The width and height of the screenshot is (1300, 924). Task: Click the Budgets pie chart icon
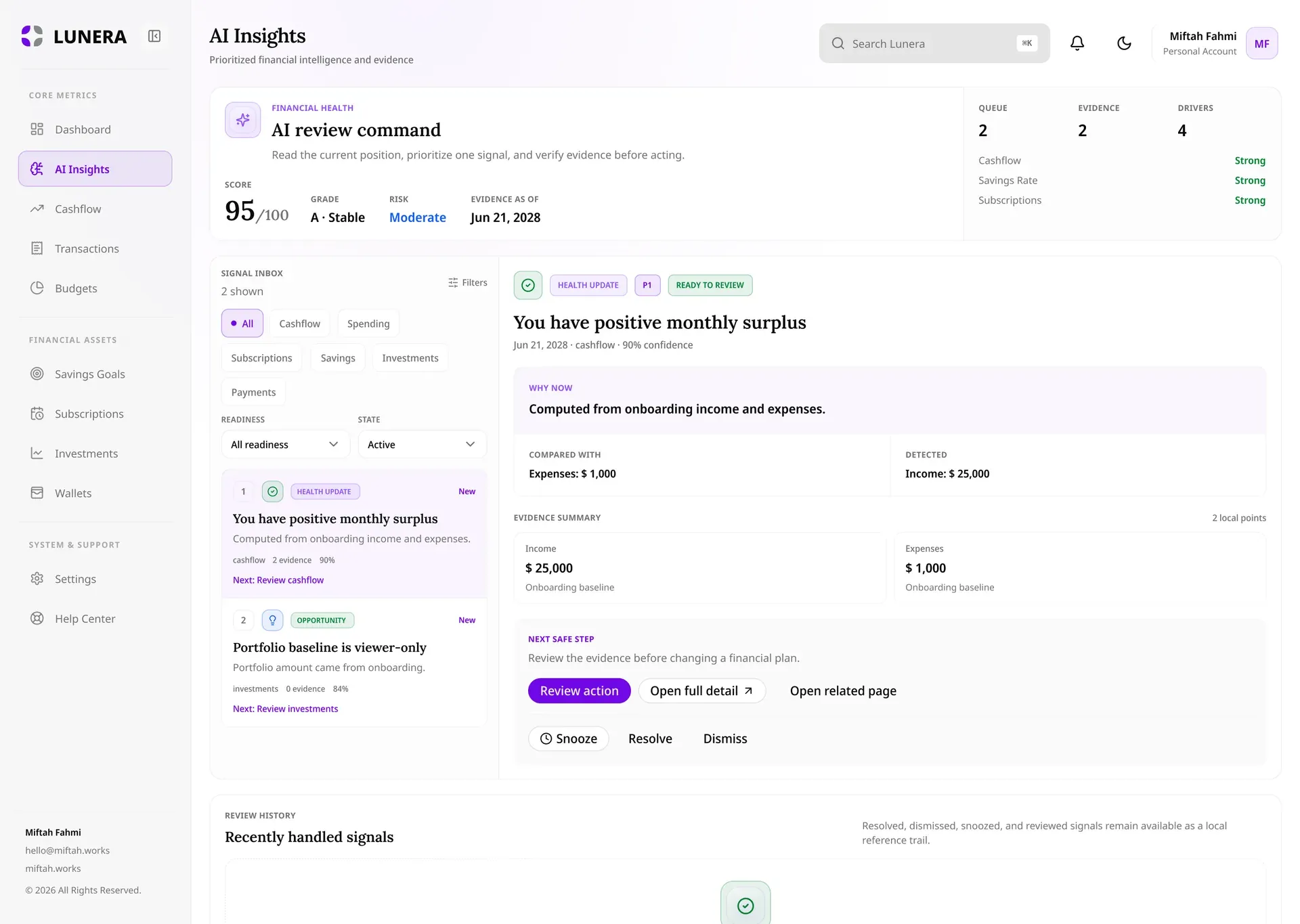click(x=37, y=288)
